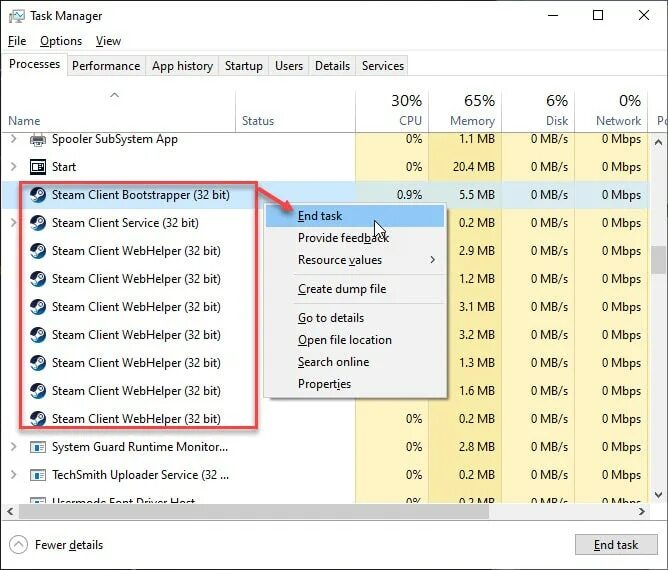The image size is (668, 570).
Task: Choose End task in context menu
Action: click(355, 216)
